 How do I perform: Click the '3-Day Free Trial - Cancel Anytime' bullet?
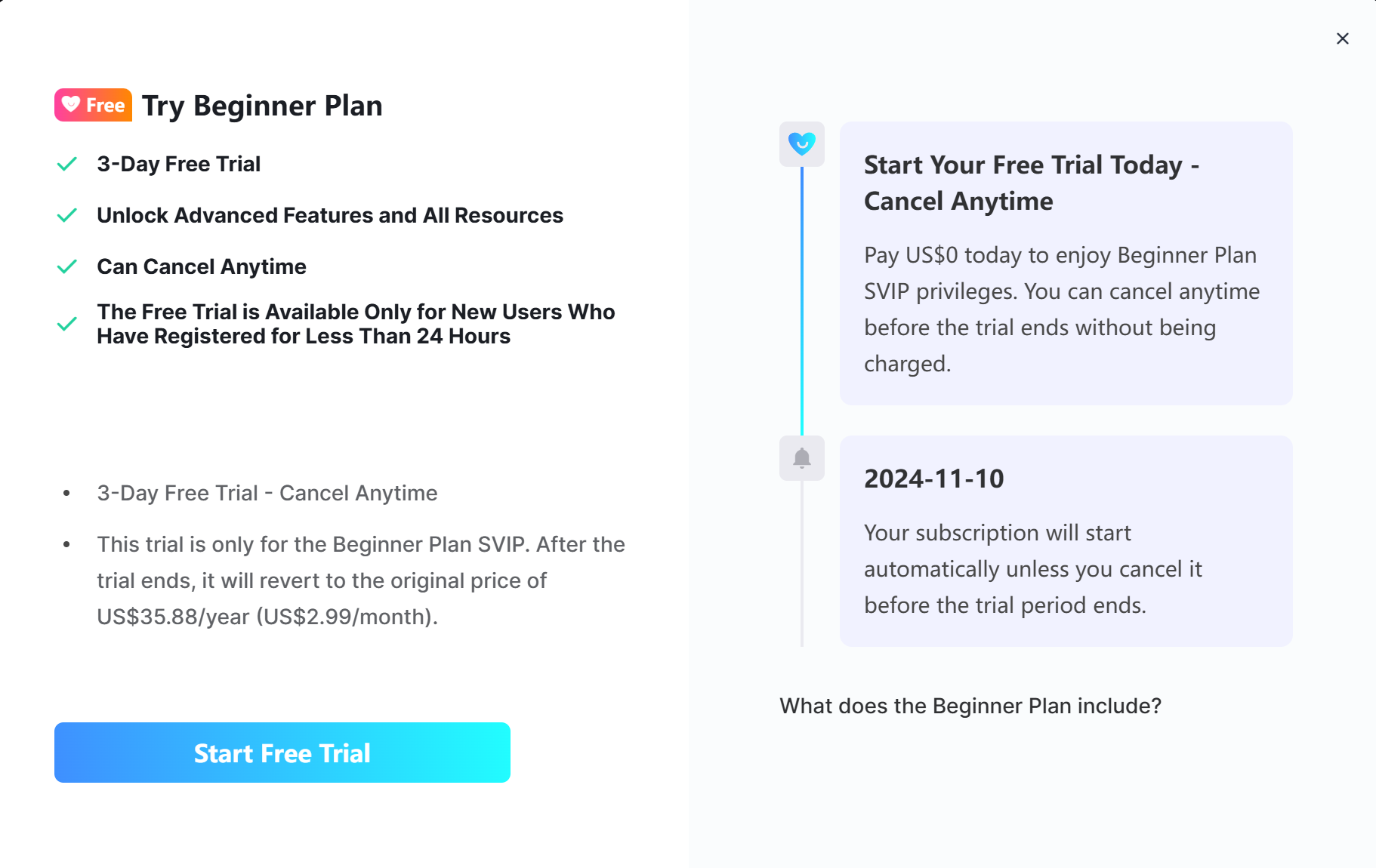pos(267,493)
